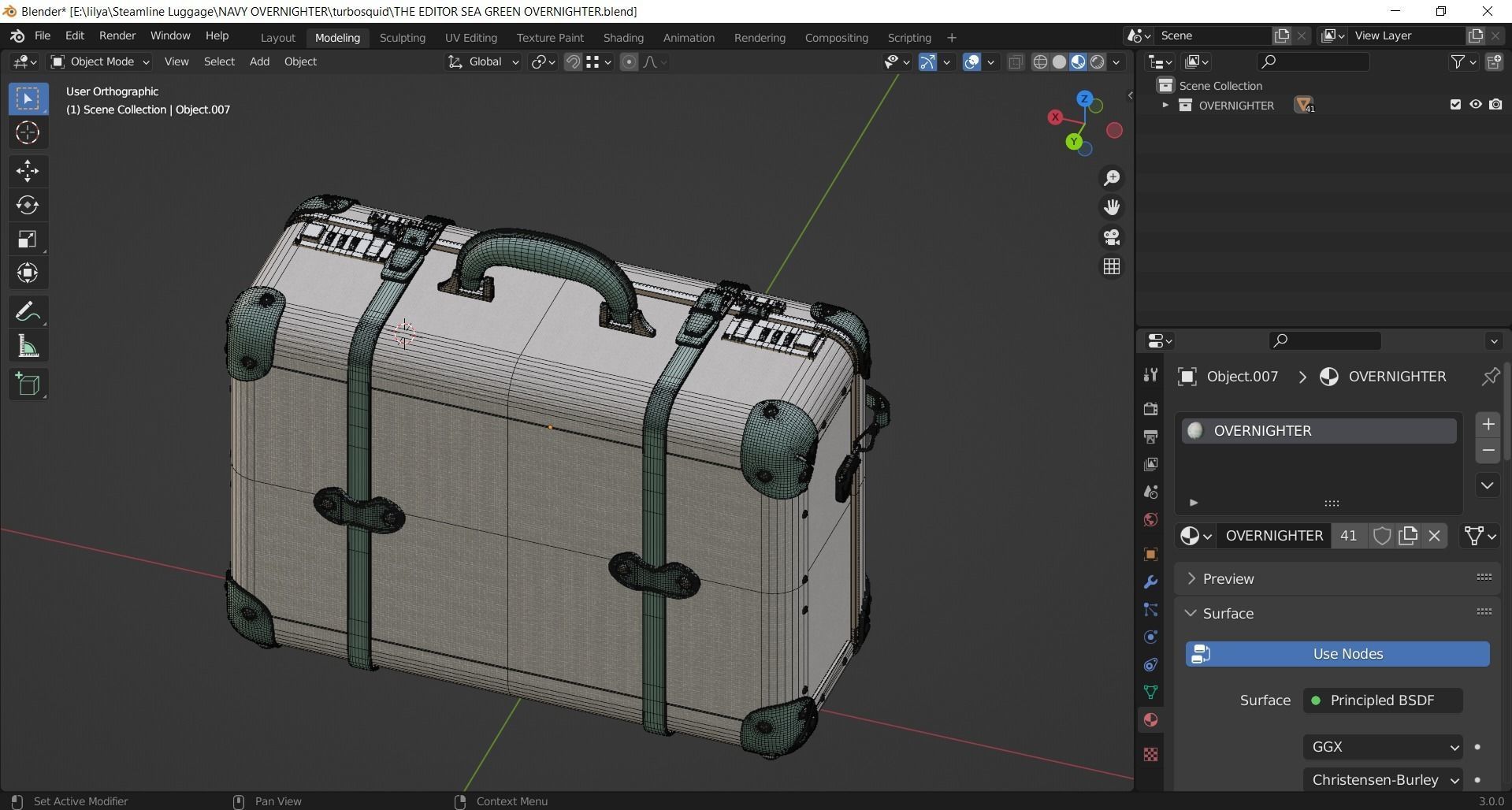
Task: Select the Transform tool
Action: (x=28, y=273)
